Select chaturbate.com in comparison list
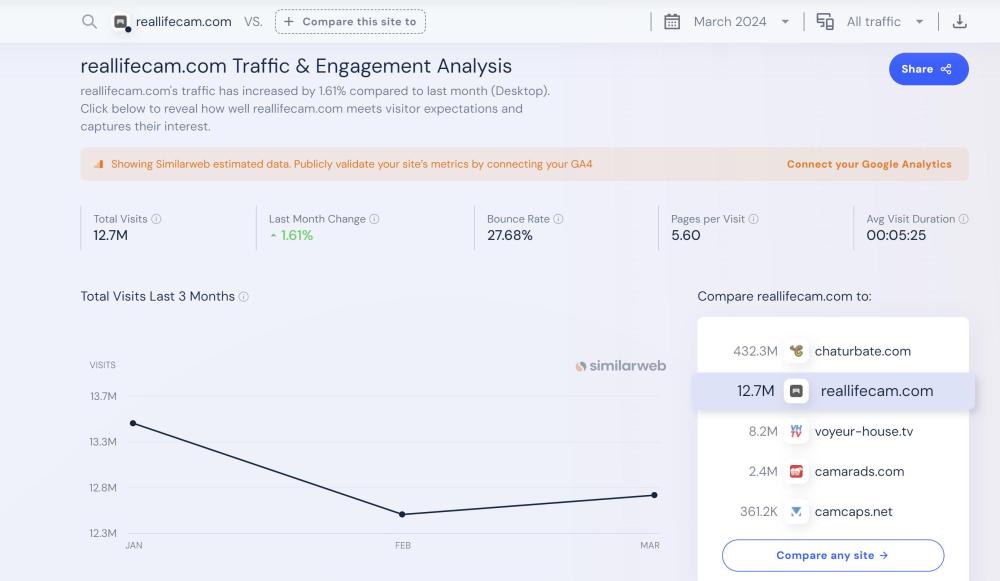The width and height of the screenshot is (1000, 581). click(861, 351)
